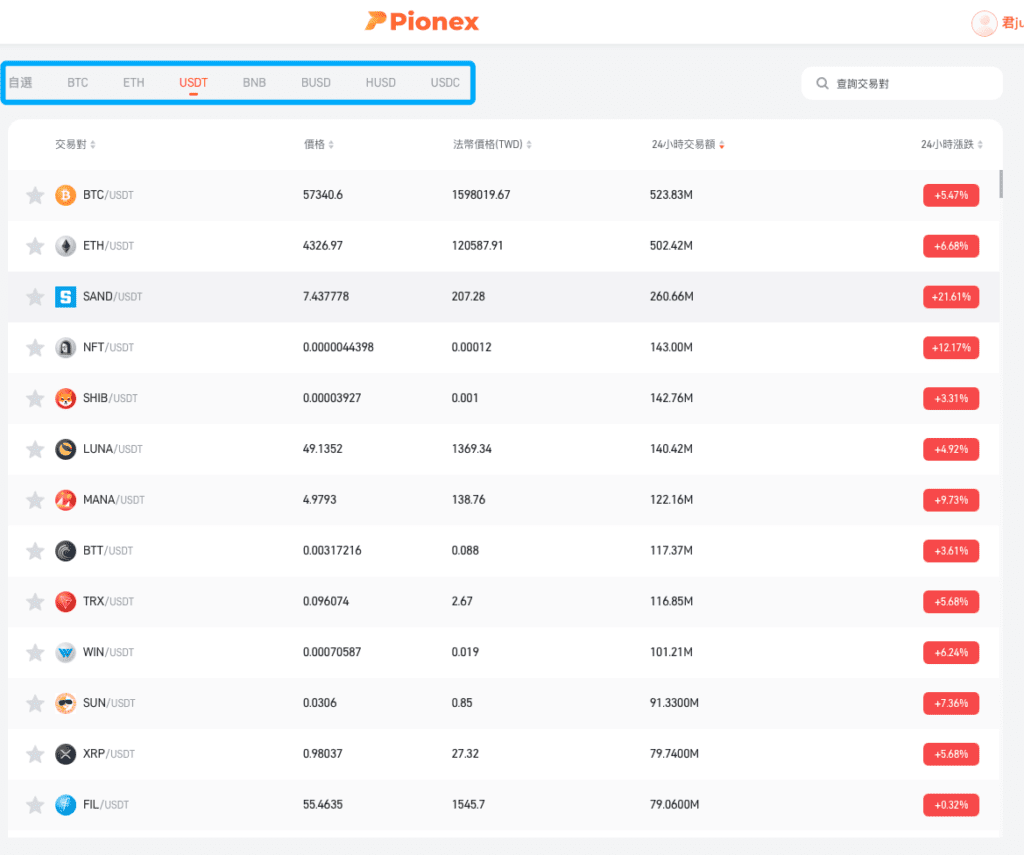Image resolution: width=1024 pixels, height=855 pixels.
Task: Sort by 法幣價格(TWD) column header
Action: coord(492,144)
